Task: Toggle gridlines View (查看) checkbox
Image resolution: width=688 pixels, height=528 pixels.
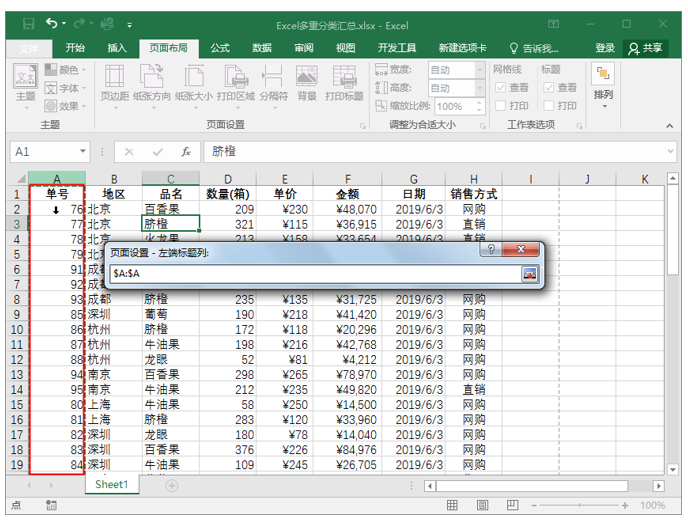Action: pos(500,87)
